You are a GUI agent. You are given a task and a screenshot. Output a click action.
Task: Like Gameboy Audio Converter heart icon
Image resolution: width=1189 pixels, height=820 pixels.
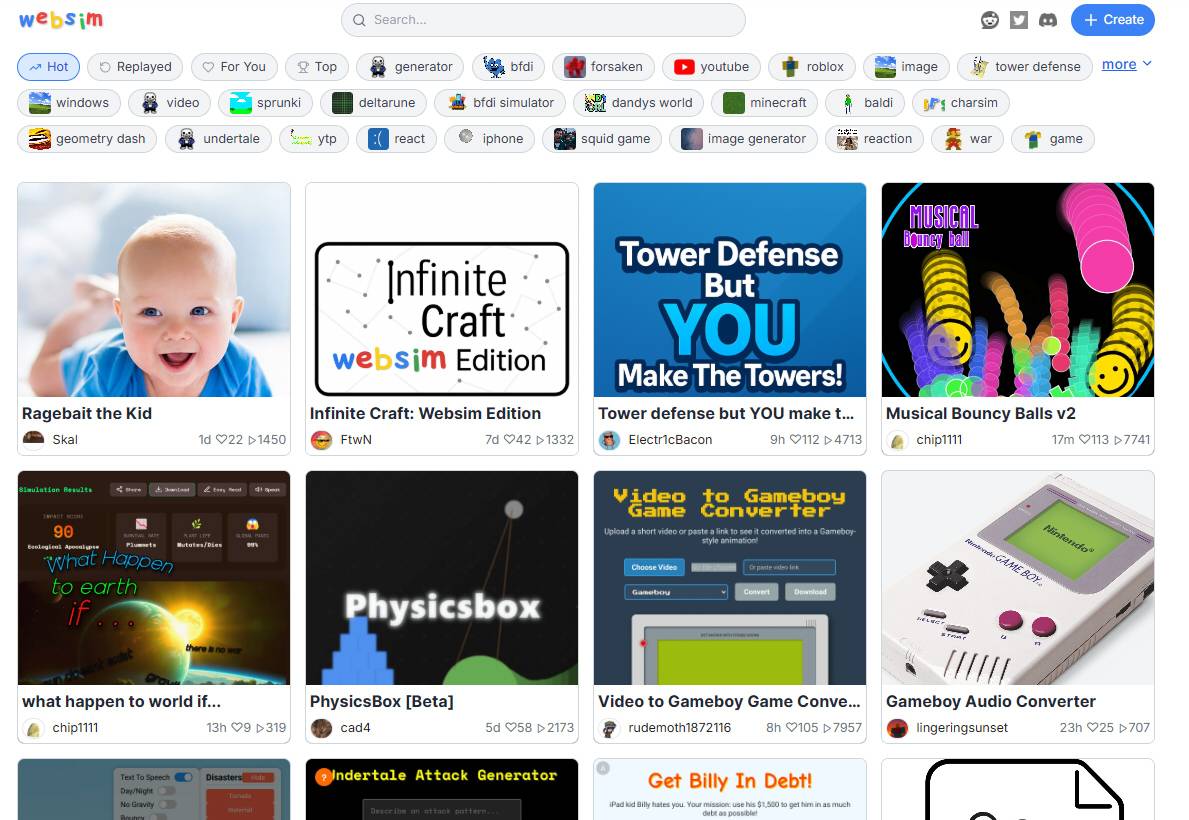[1093, 727]
